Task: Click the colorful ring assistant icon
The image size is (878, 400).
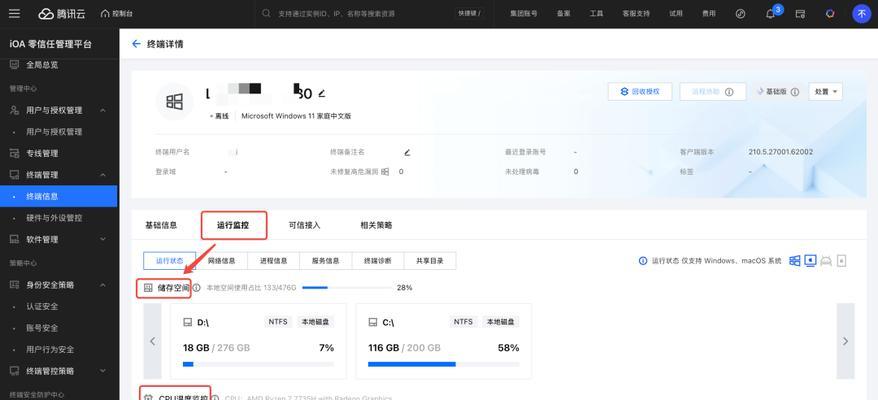Action: (x=830, y=14)
